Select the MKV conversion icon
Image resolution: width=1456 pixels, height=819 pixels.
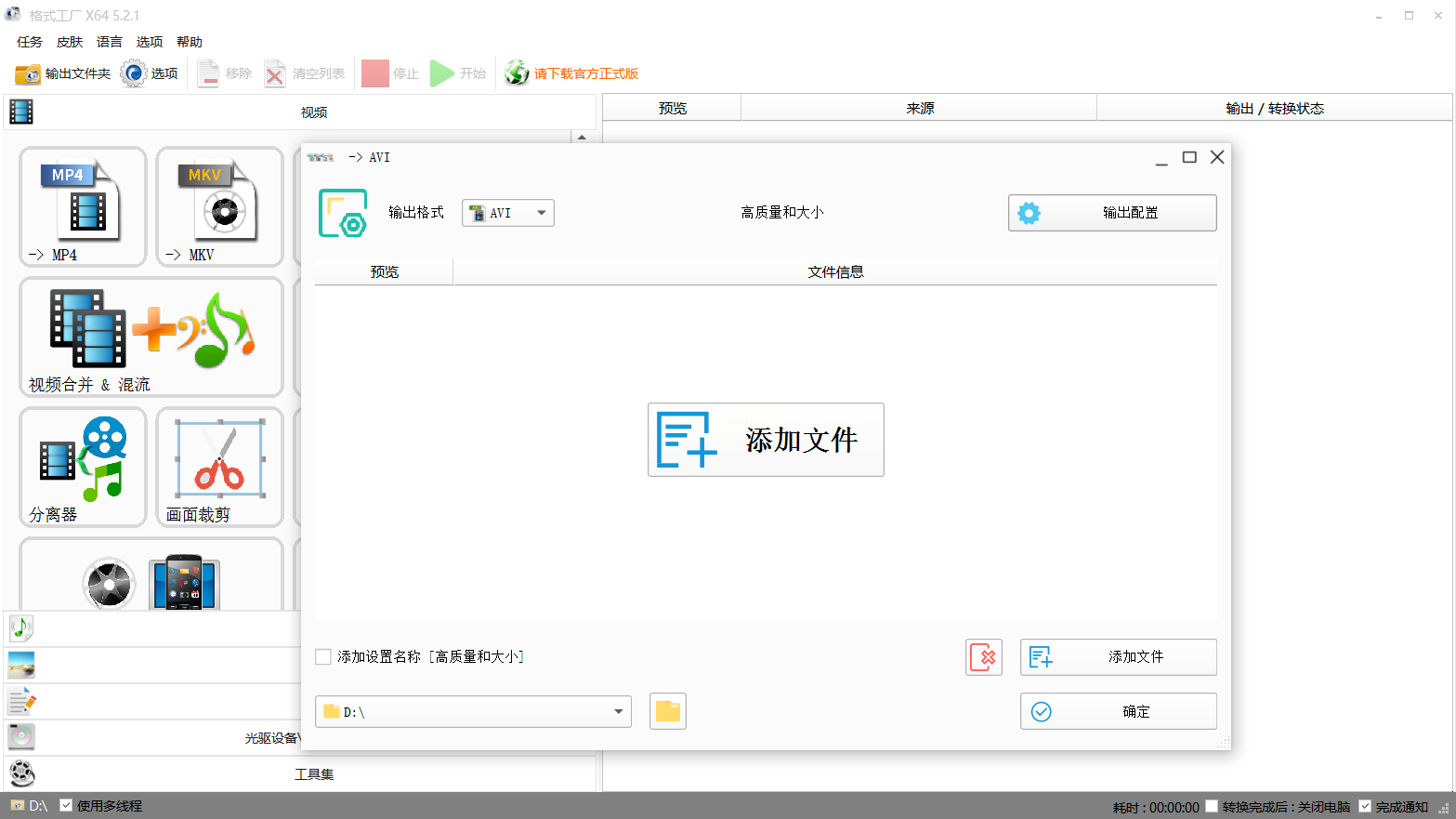219,206
